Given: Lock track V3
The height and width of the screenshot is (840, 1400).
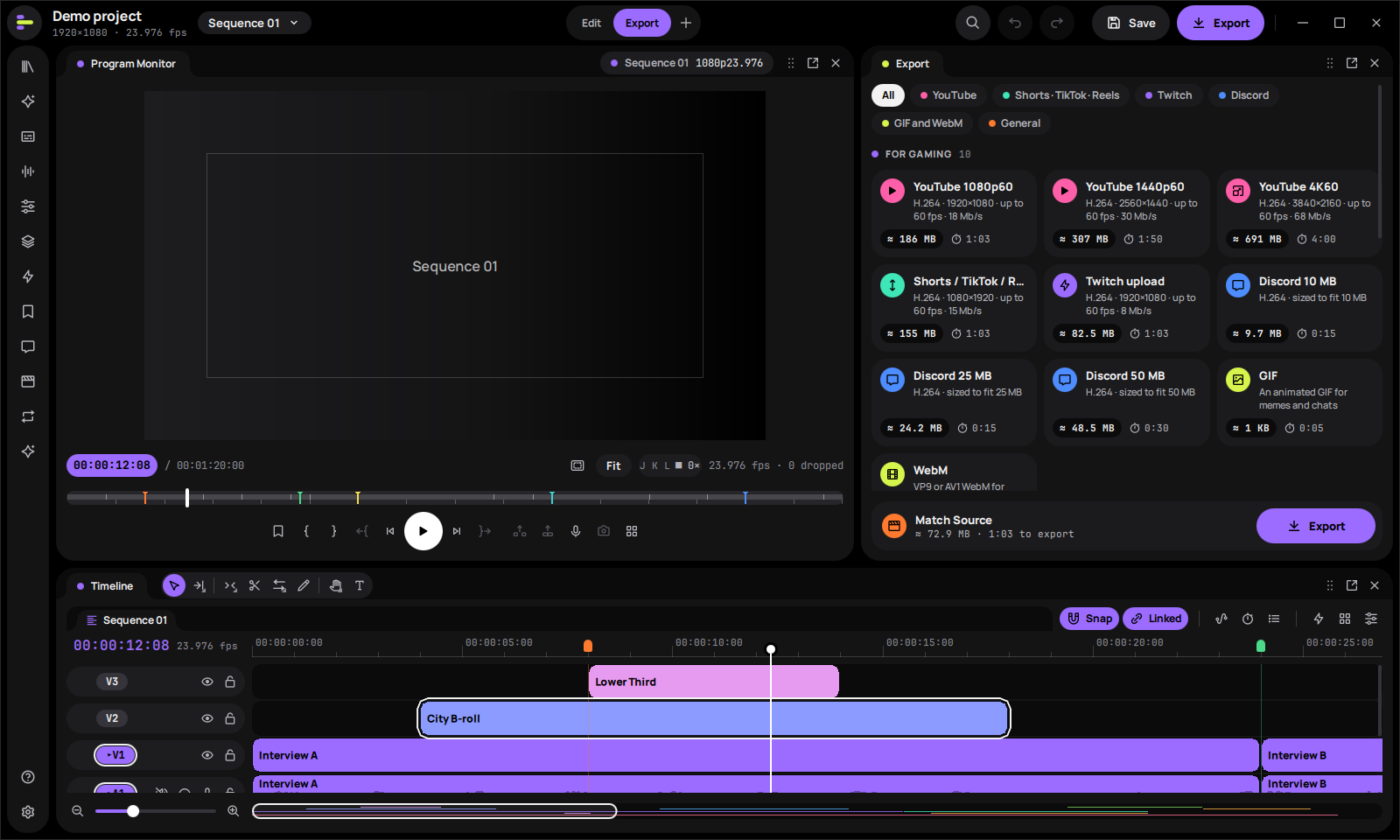Looking at the screenshot, I should point(230,682).
